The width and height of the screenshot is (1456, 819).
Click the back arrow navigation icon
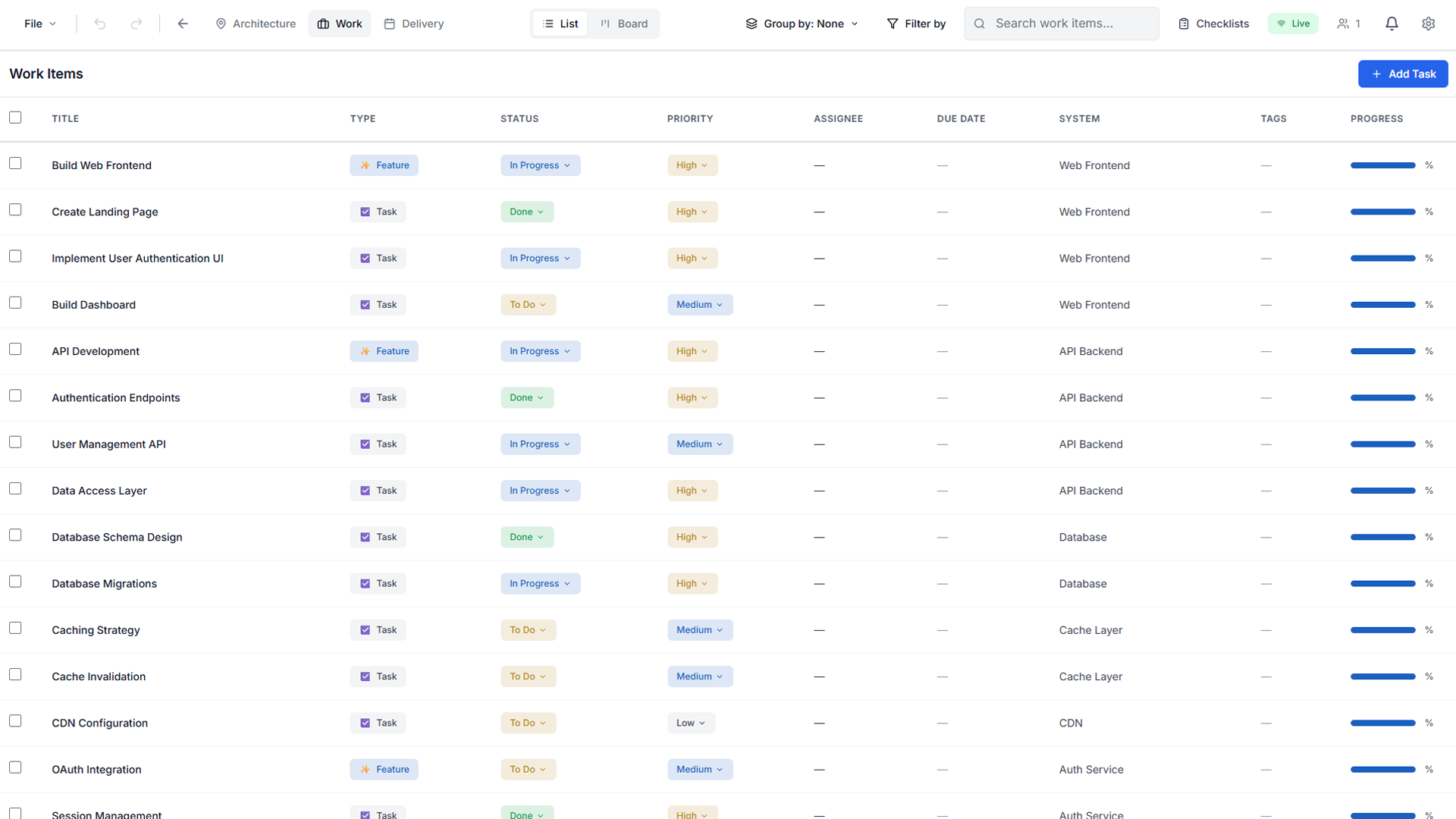click(x=183, y=24)
